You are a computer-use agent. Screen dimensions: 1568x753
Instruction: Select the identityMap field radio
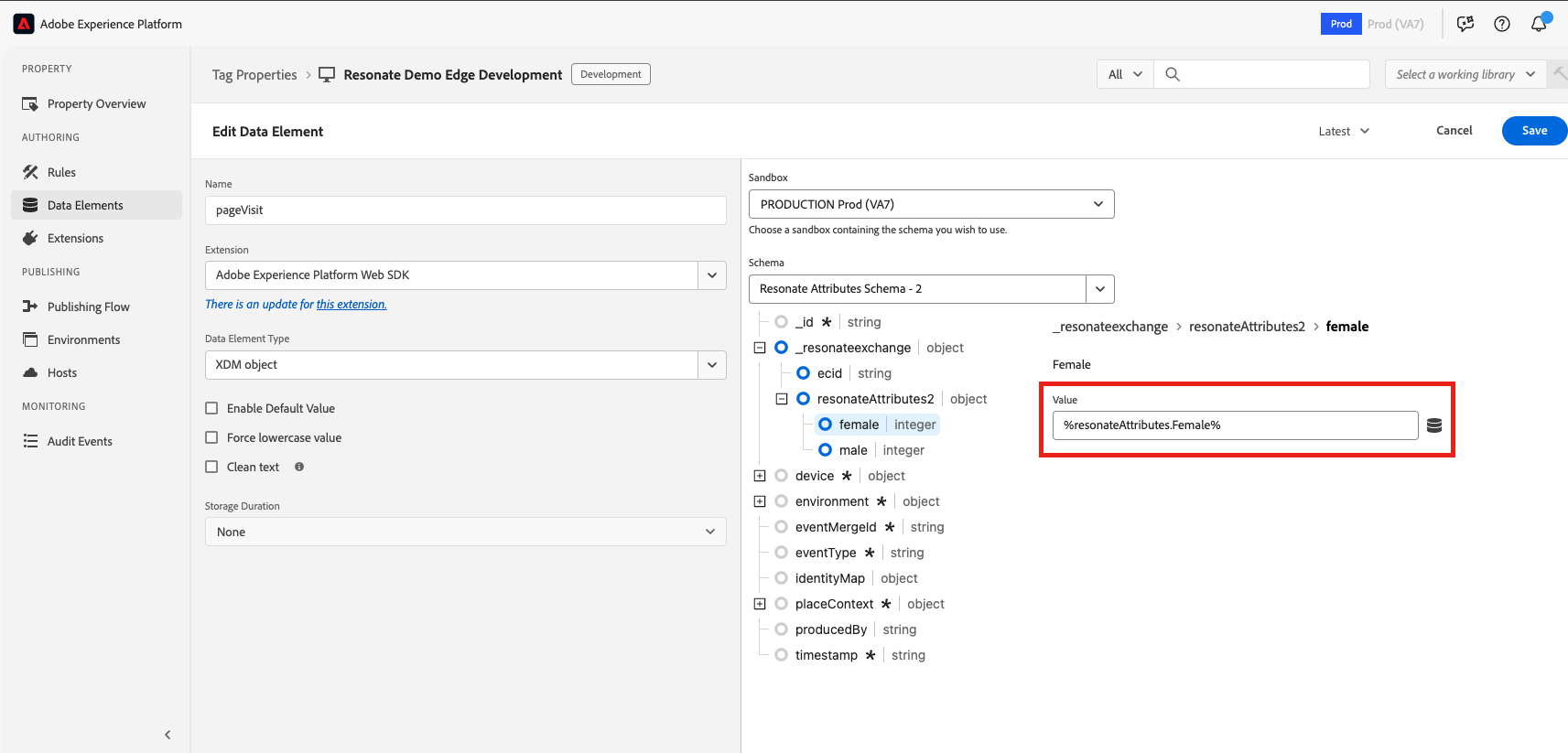tap(781, 578)
